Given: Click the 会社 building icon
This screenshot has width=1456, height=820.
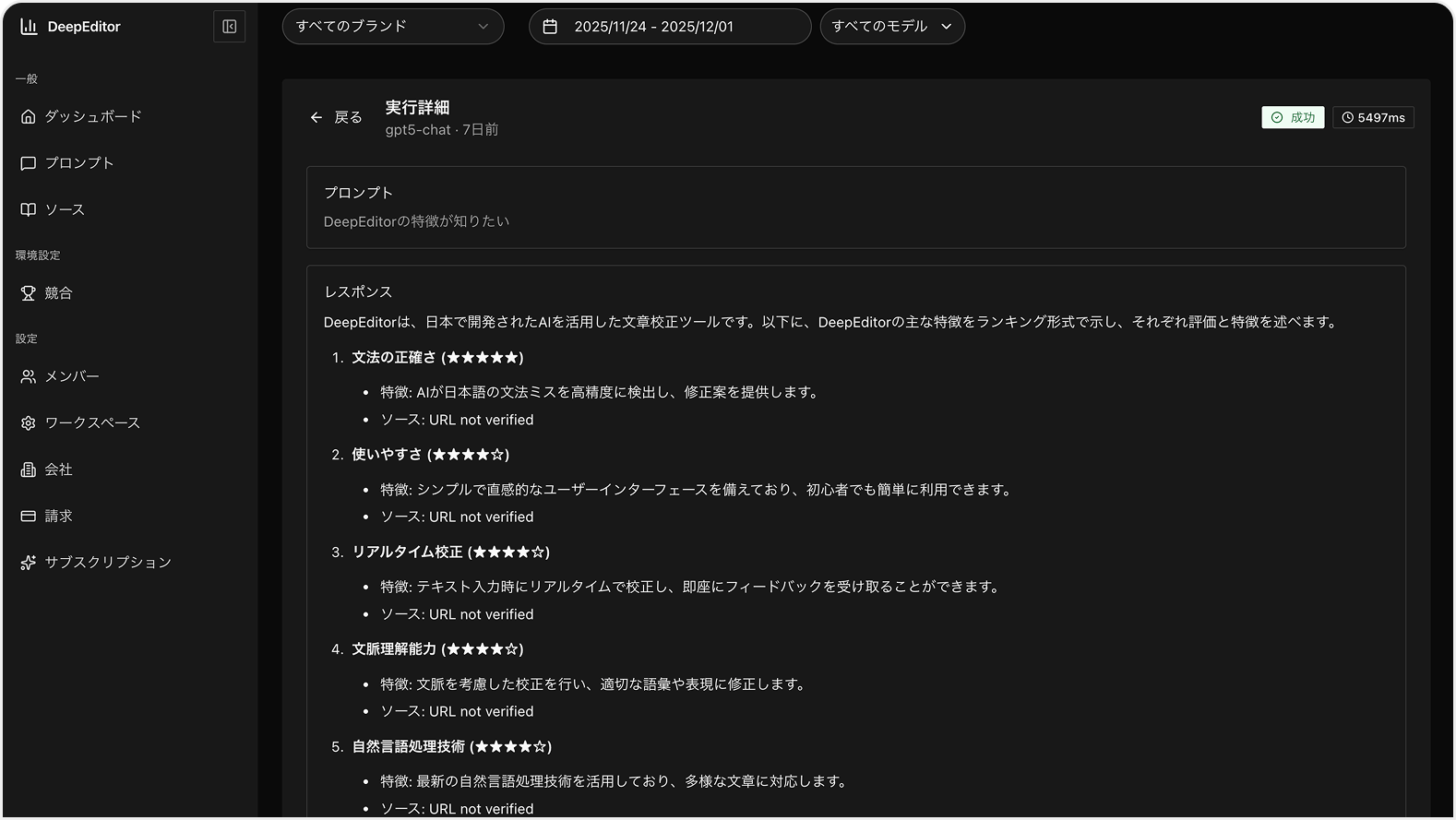Looking at the screenshot, I should coord(29,470).
